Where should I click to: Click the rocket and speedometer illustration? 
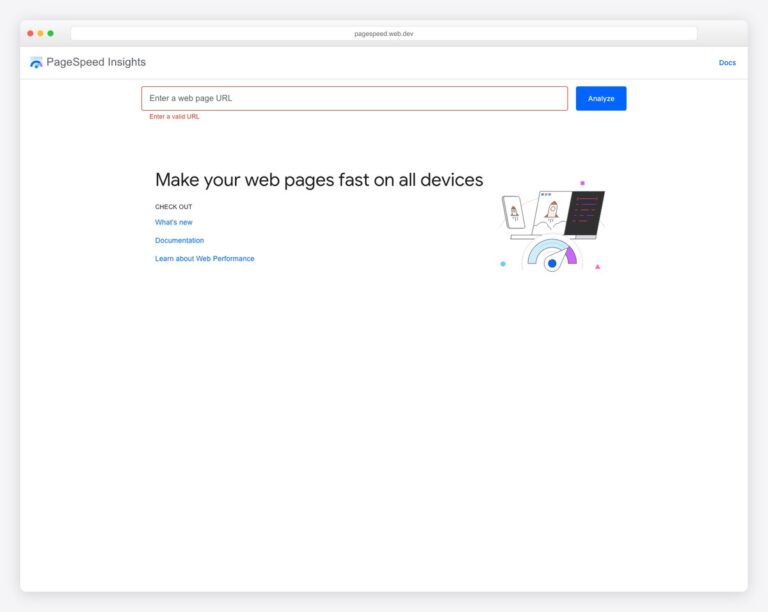tap(552, 226)
